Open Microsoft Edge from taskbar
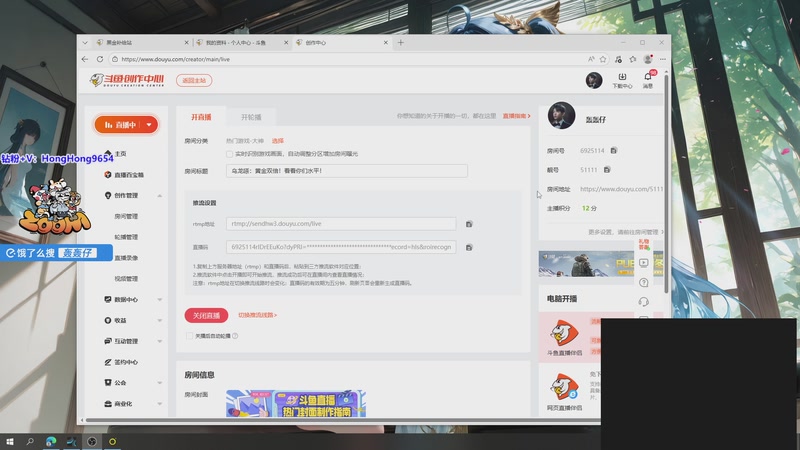Screen dimensions: 800x450 51,441
